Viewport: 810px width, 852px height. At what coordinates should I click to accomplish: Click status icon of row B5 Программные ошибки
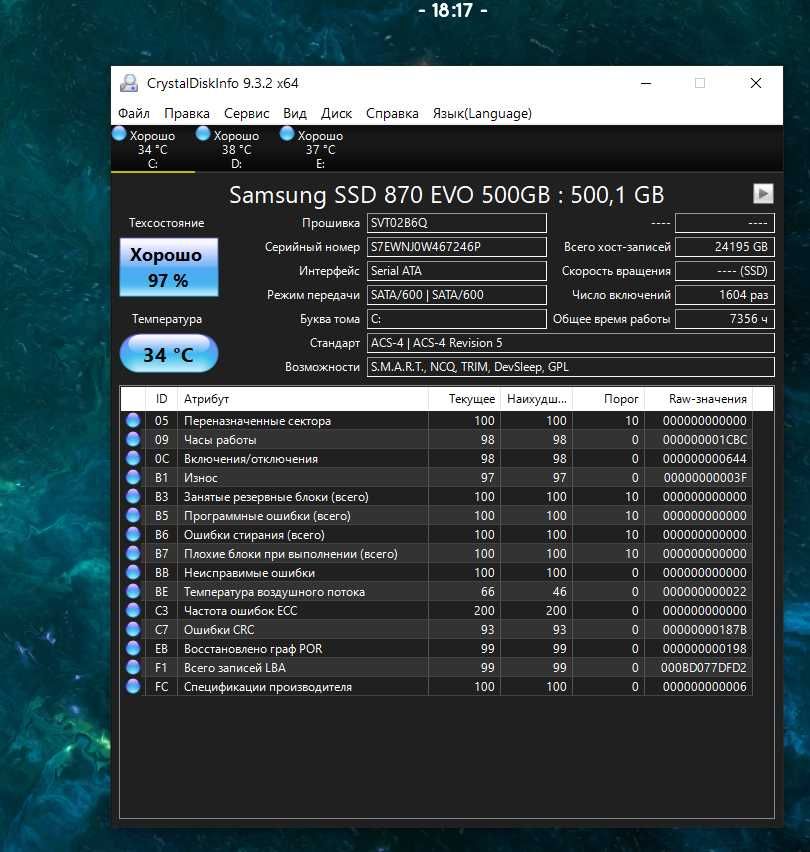(133, 515)
